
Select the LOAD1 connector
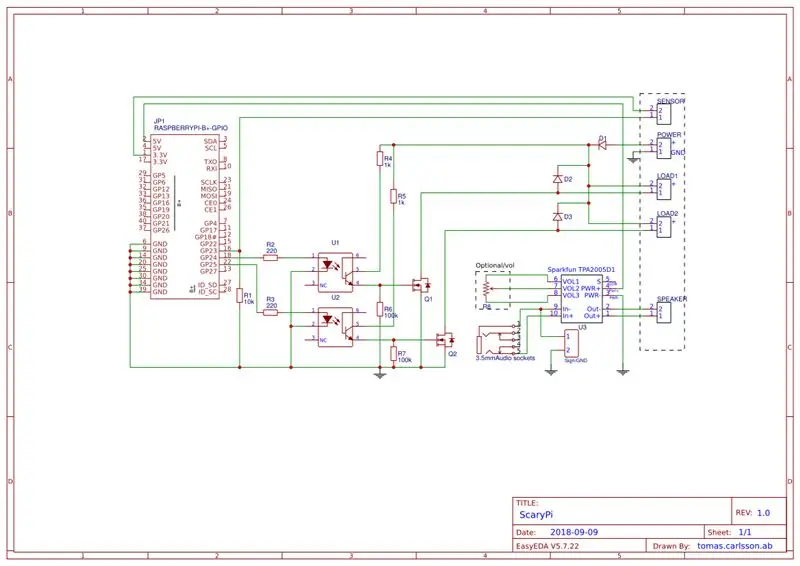(x=664, y=189)
